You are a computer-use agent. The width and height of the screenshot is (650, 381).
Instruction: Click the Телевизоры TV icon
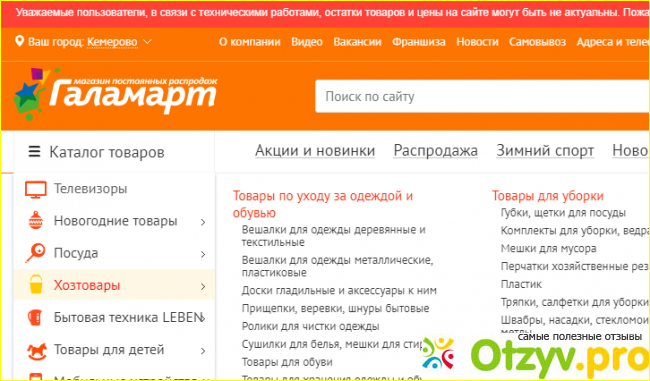coord(36,189)
